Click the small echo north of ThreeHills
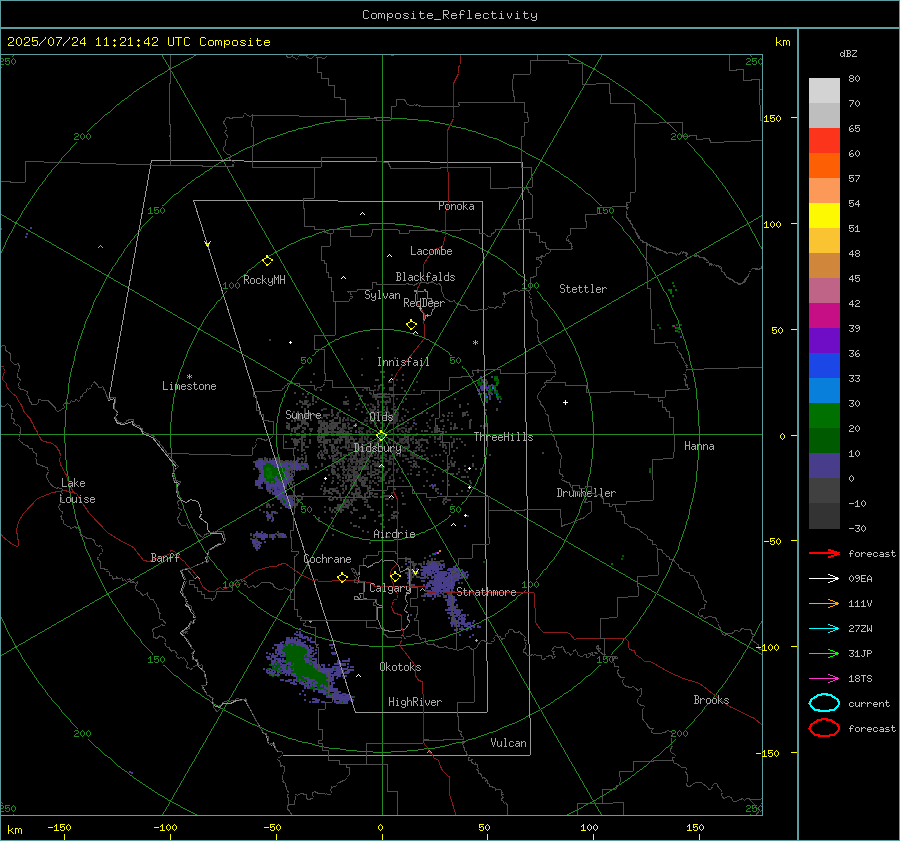 pos(488,390)
